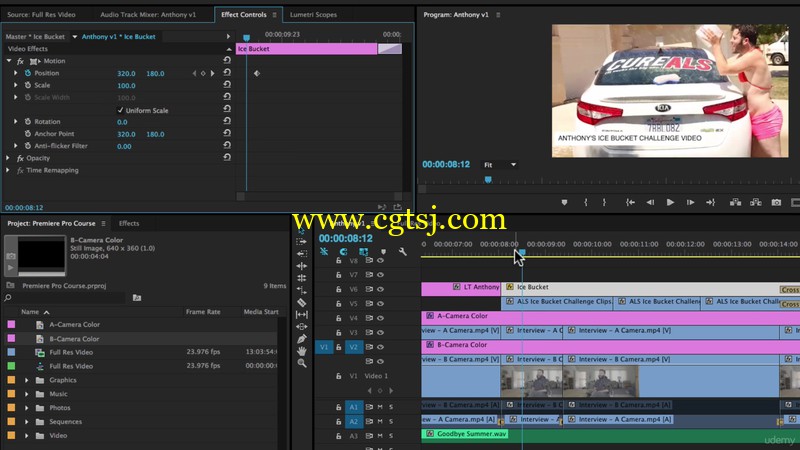Expand the Sequences bin
The image size is (800, 450).
pyautogui.click(x=27, y=421)
